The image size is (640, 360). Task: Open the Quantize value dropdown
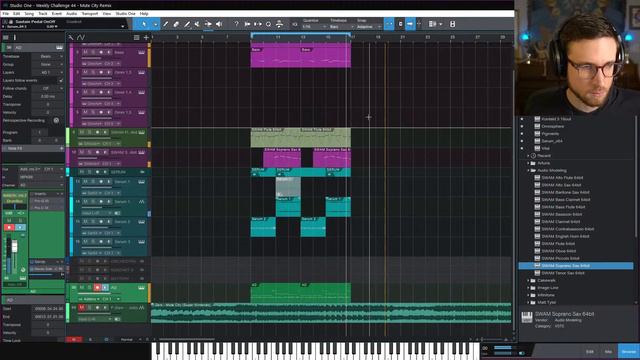click(314, 27)
